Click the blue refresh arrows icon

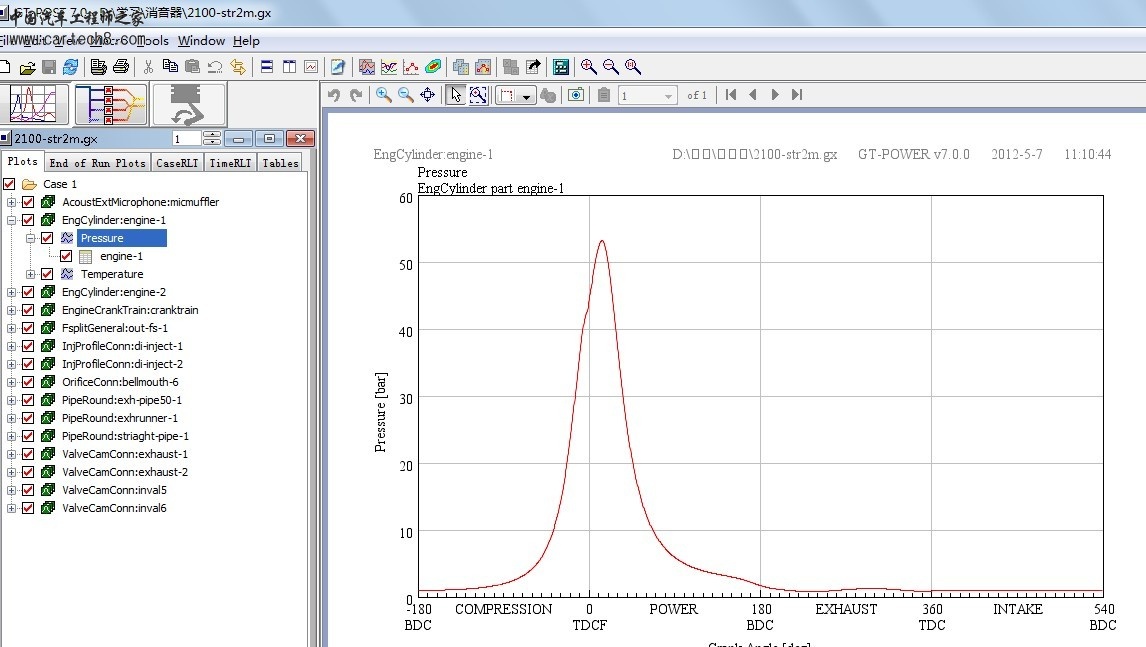pyautogui.click(x=70, y=67)
